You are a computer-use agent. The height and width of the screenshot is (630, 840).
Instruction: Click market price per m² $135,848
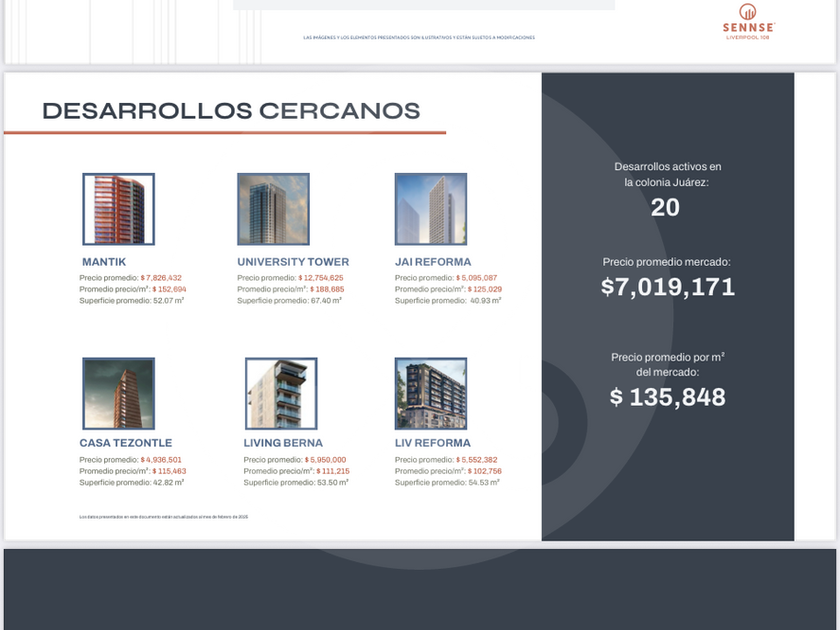[x=668, y=398]
